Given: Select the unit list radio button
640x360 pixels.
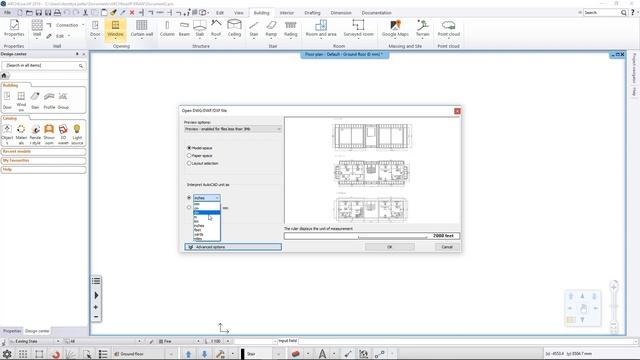Looking at the screenshot, I should [189, 198].
